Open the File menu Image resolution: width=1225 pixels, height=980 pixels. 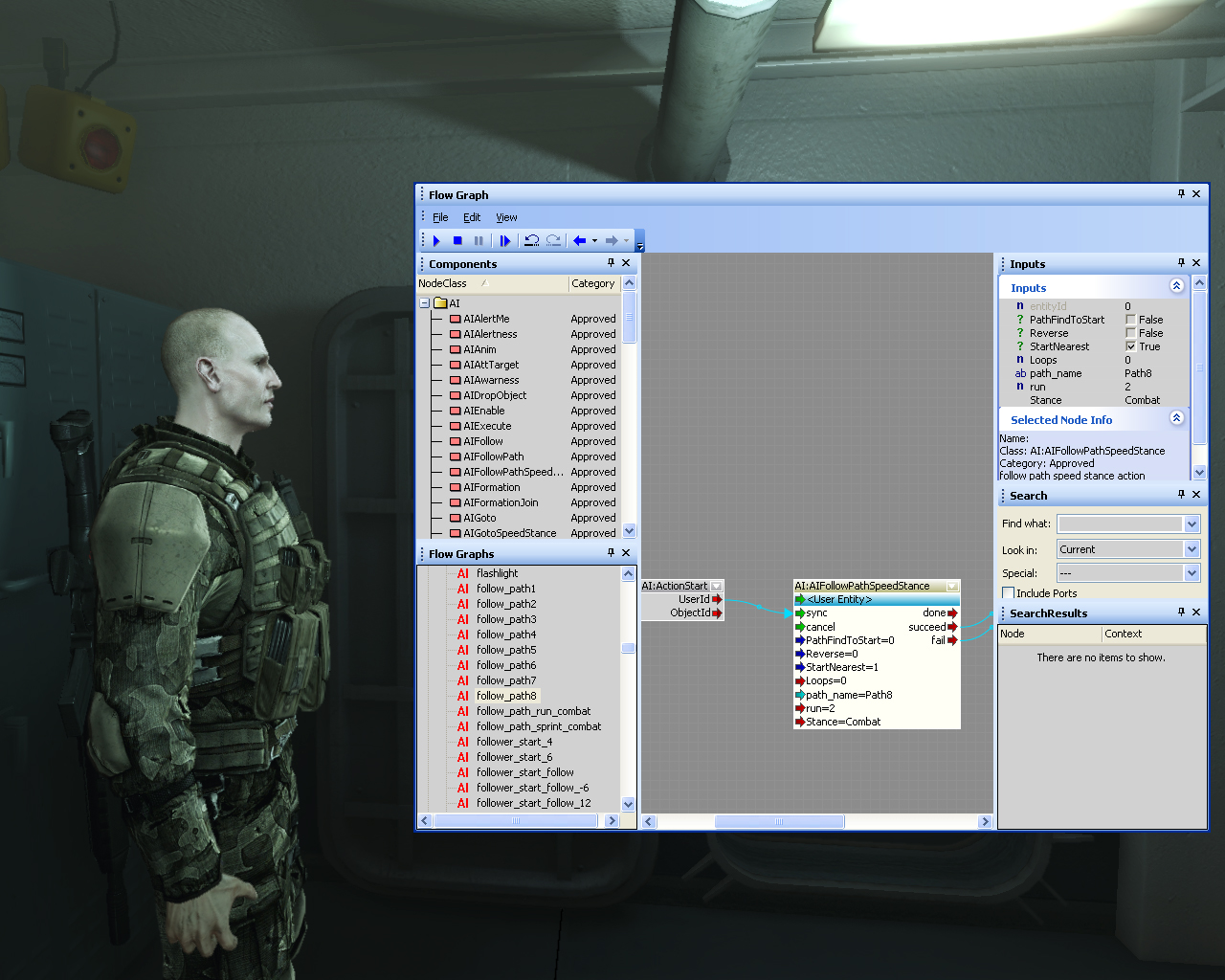tap(440, 218)
